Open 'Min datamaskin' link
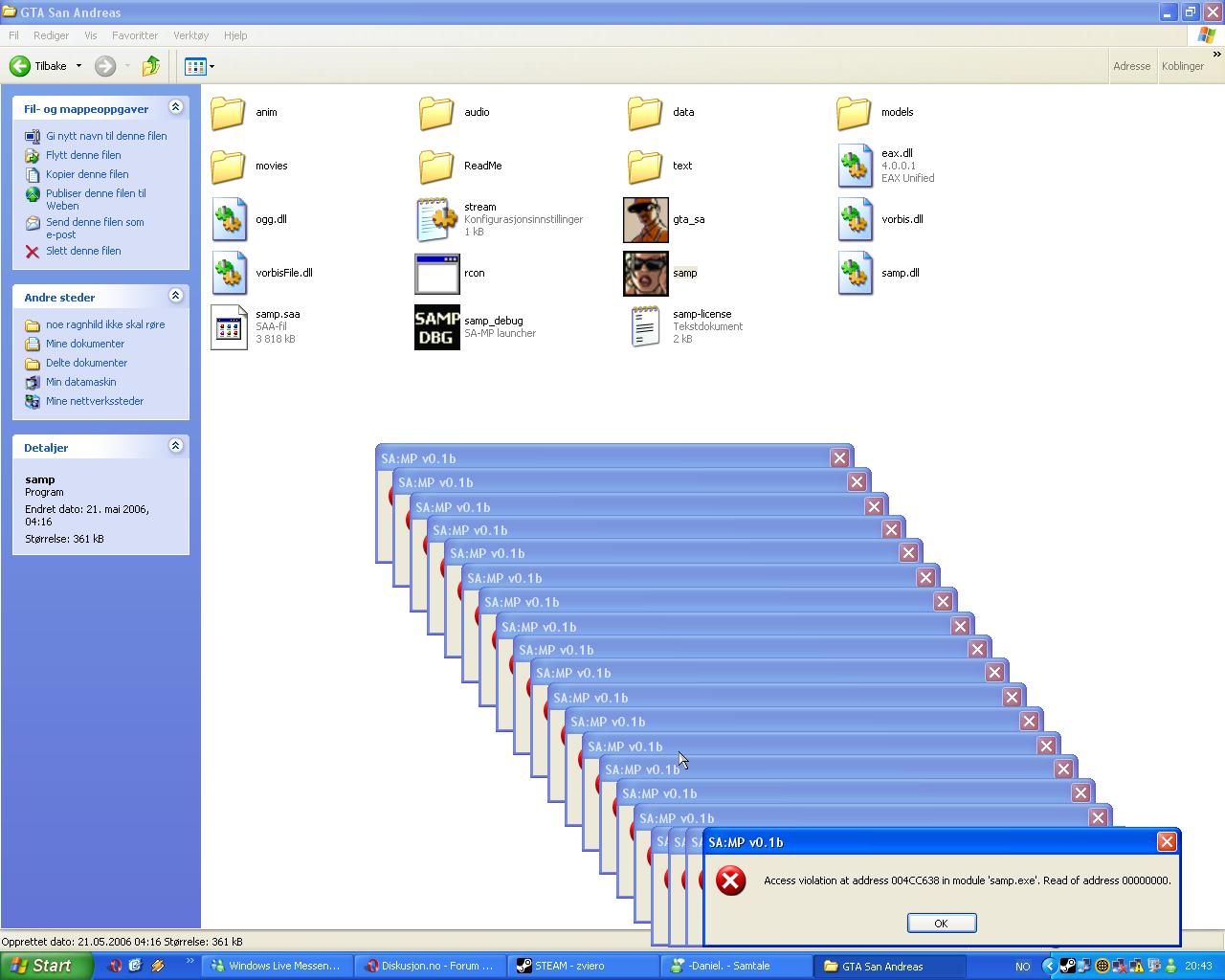Viewport: 1225px width, 980px height. click(x=81, y=382)
